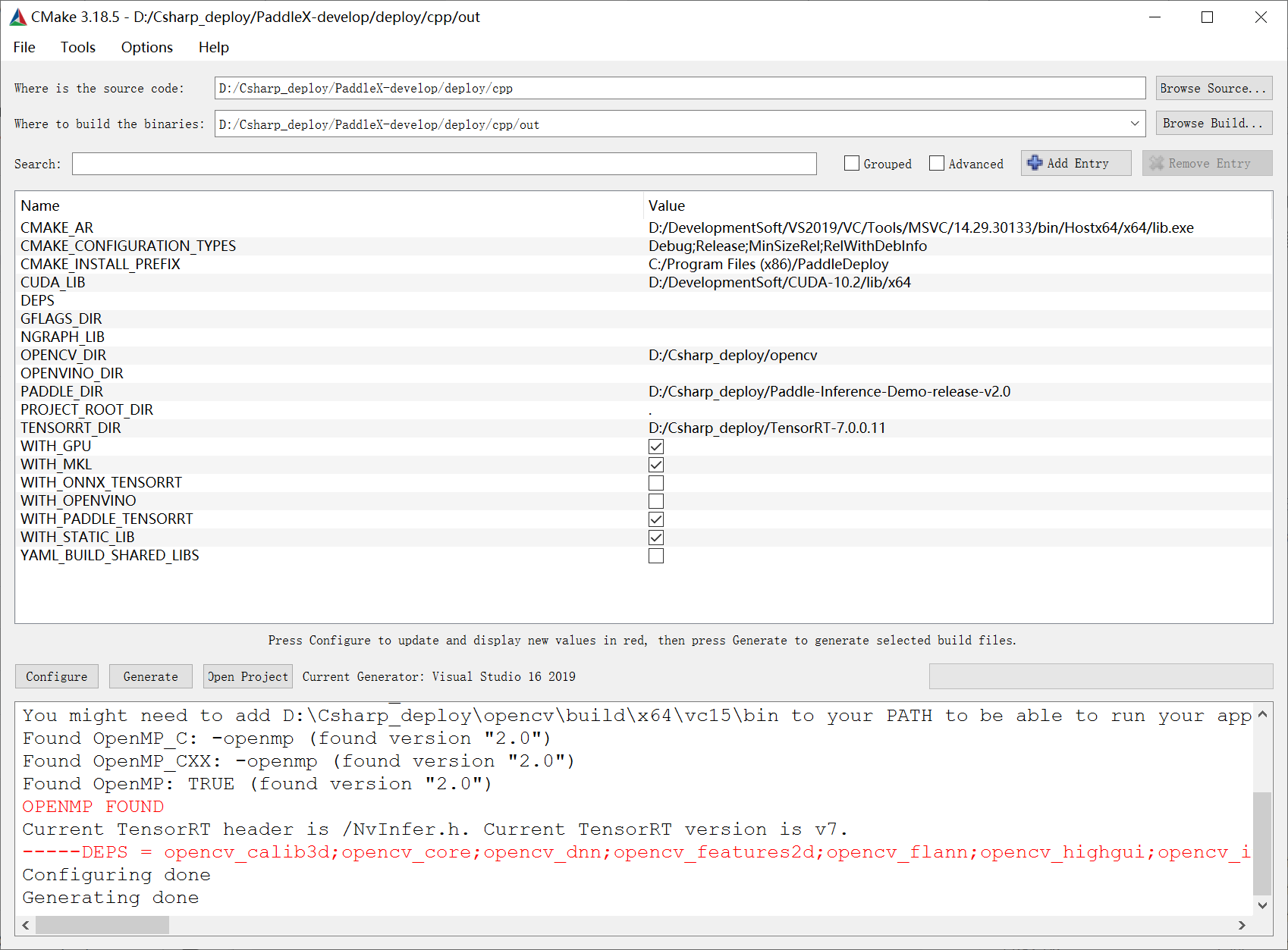Screen dimensions: 1288x950
Task: Click inside the Search field
Action: point(444,163)
